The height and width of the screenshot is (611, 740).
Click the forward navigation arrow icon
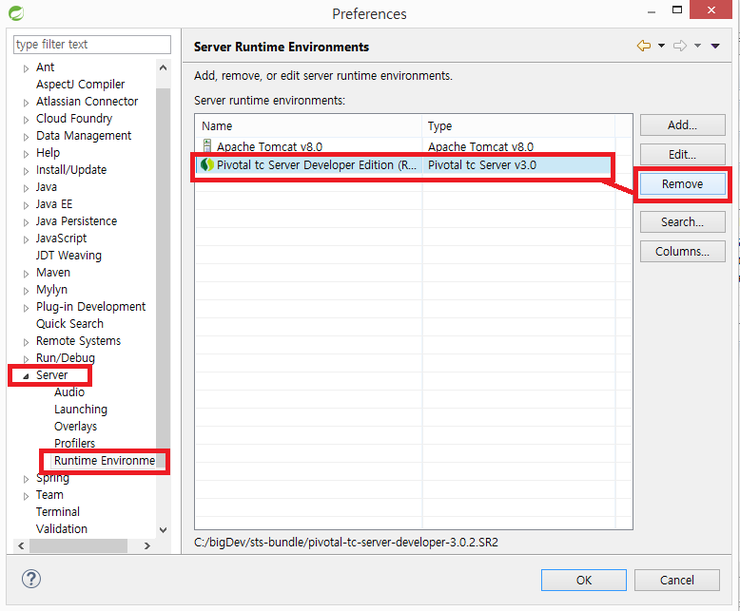(680, 46)
